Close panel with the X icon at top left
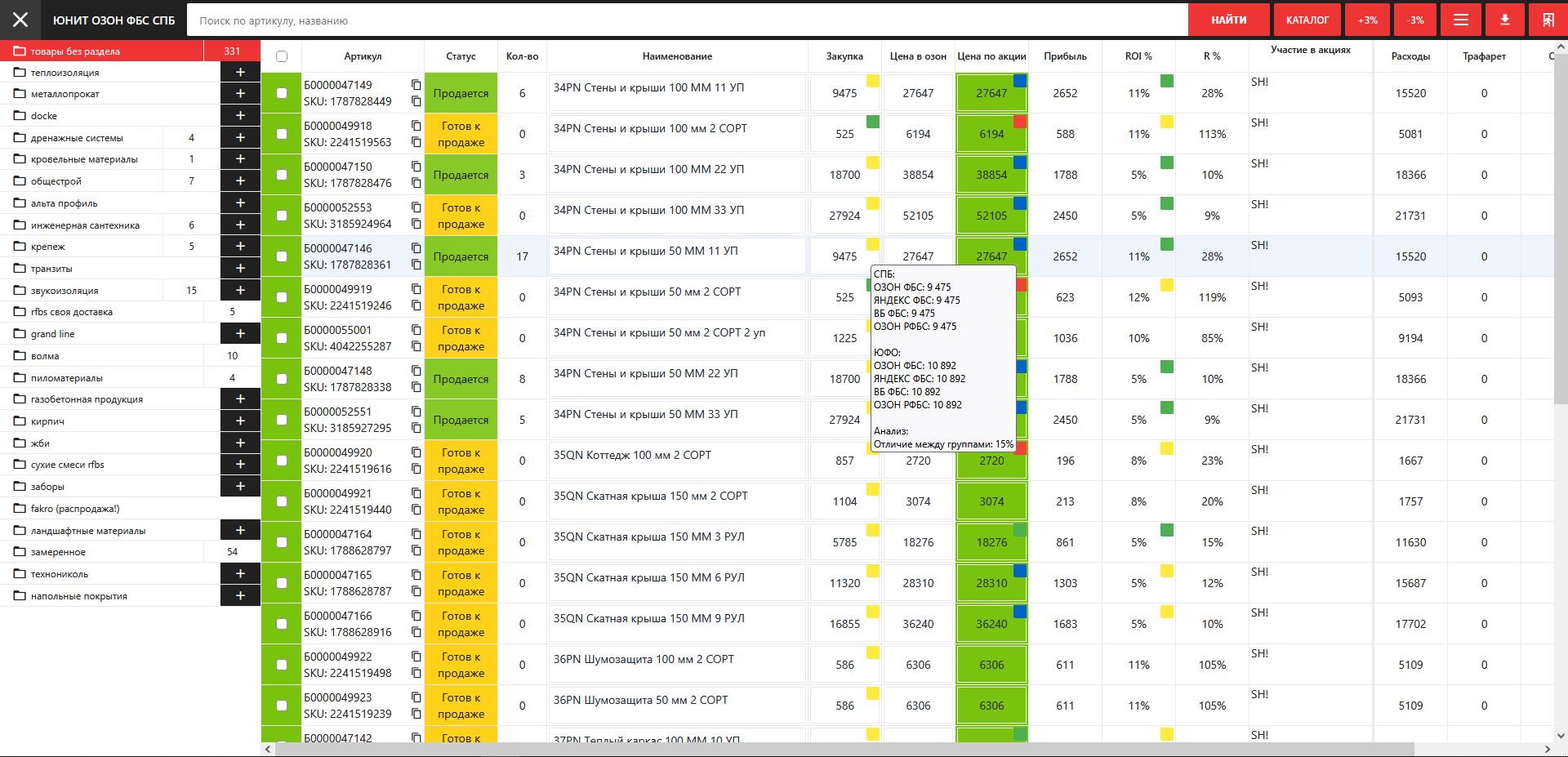Viewport: 1568px width, 757px height. [20, 20]
